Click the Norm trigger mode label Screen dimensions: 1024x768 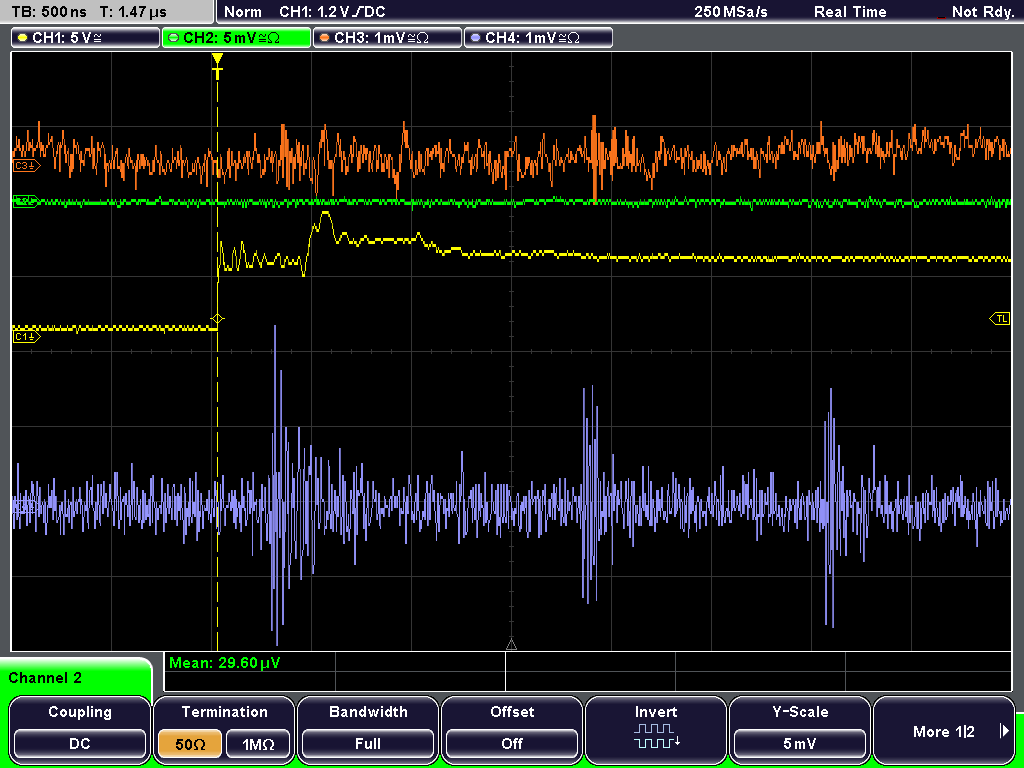[x=242, y=12]
